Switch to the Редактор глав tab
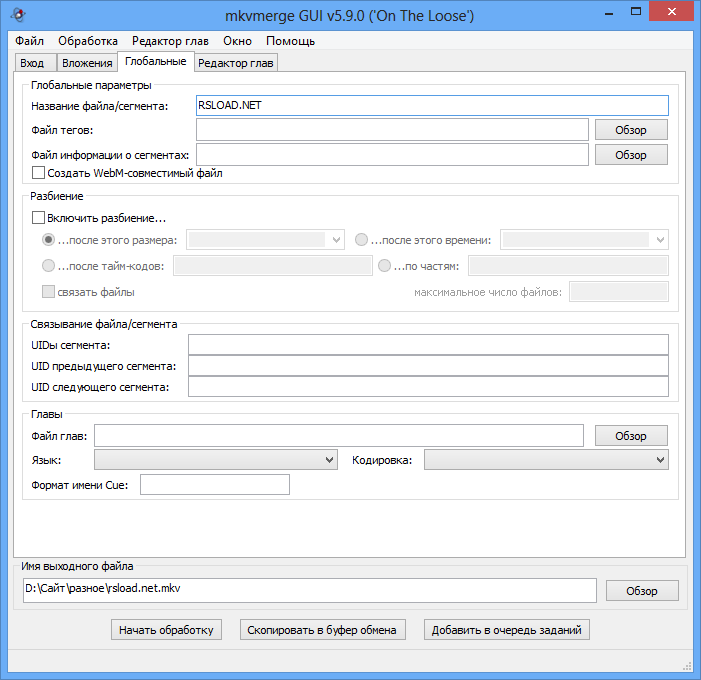The height and width of the screenshot is (680, 701). pos(236,63)
